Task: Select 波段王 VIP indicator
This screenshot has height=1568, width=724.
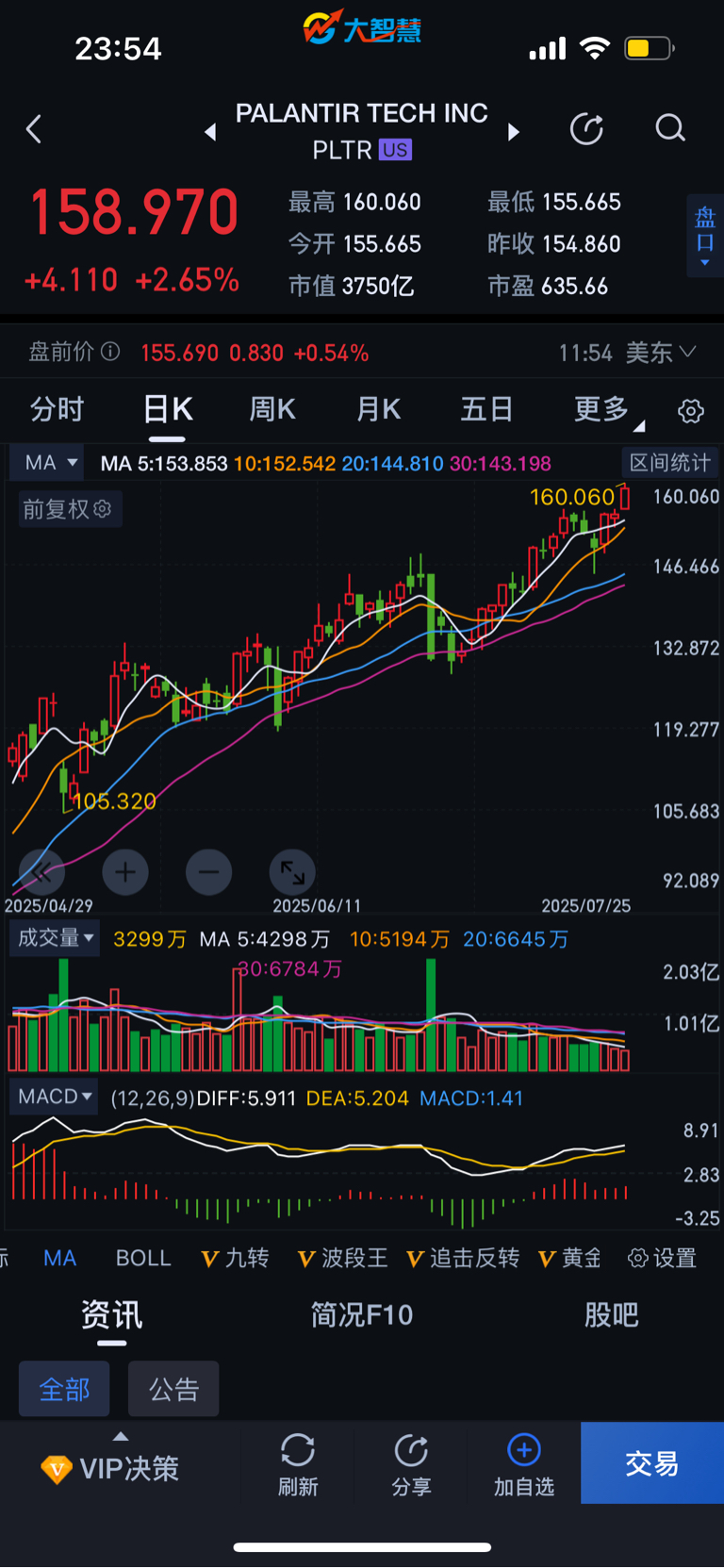Action: tap(342, 1258)
